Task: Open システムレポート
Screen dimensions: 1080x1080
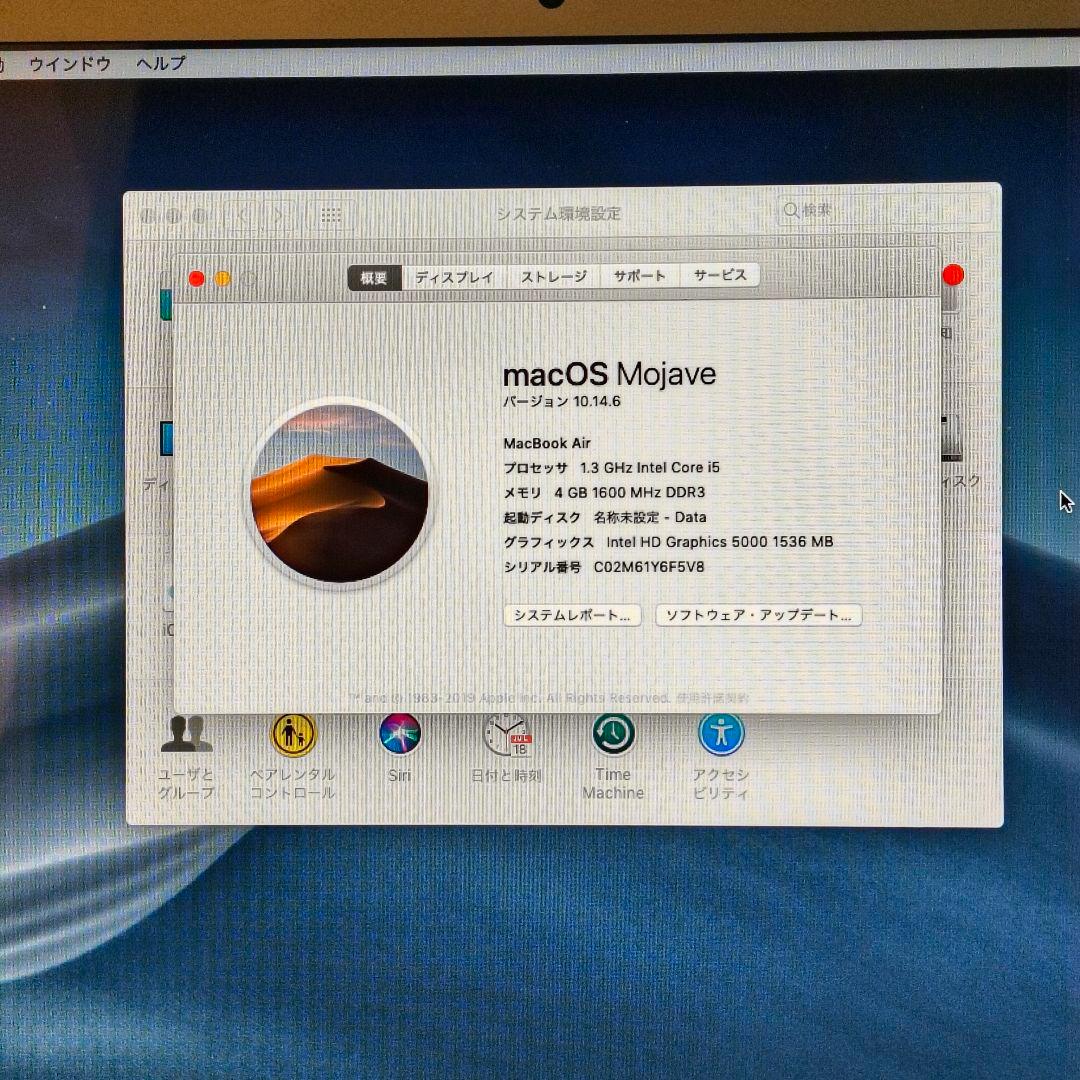Action: tap(570, 615)
